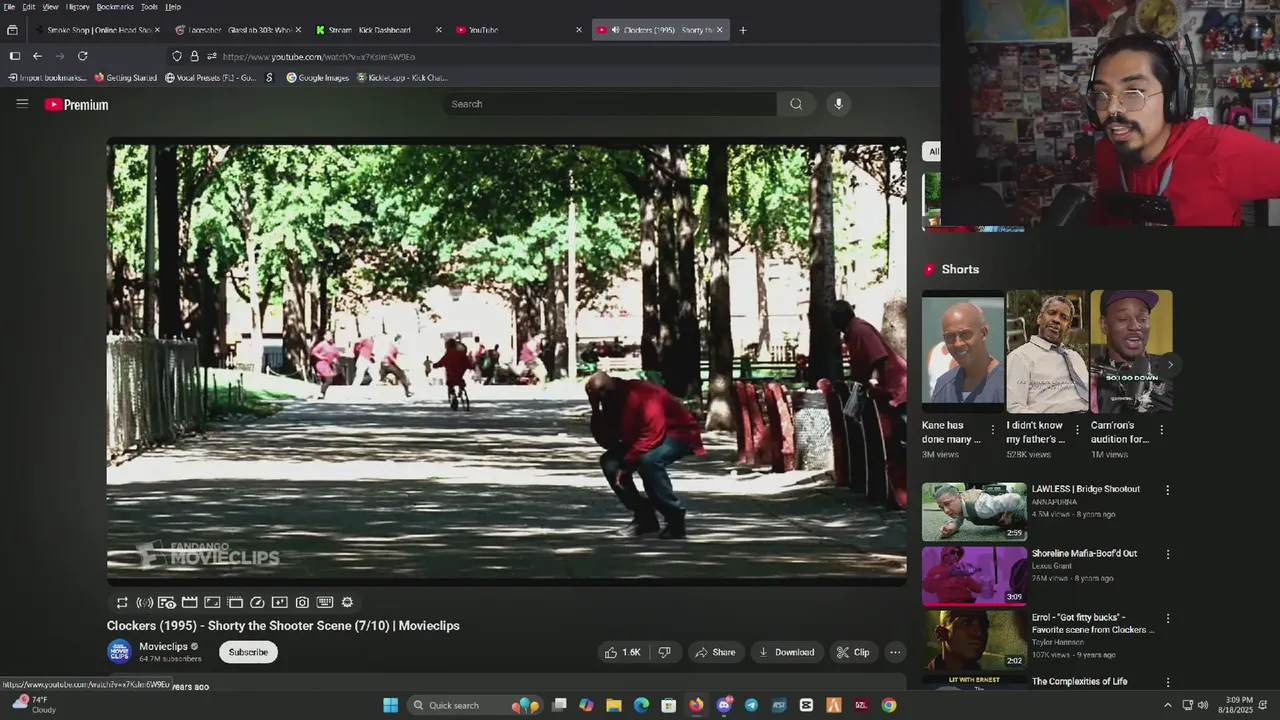This screenshot has width=1280, height=720.
Task: Subscribe to the Movieclips channel
Action: (248, 652)
